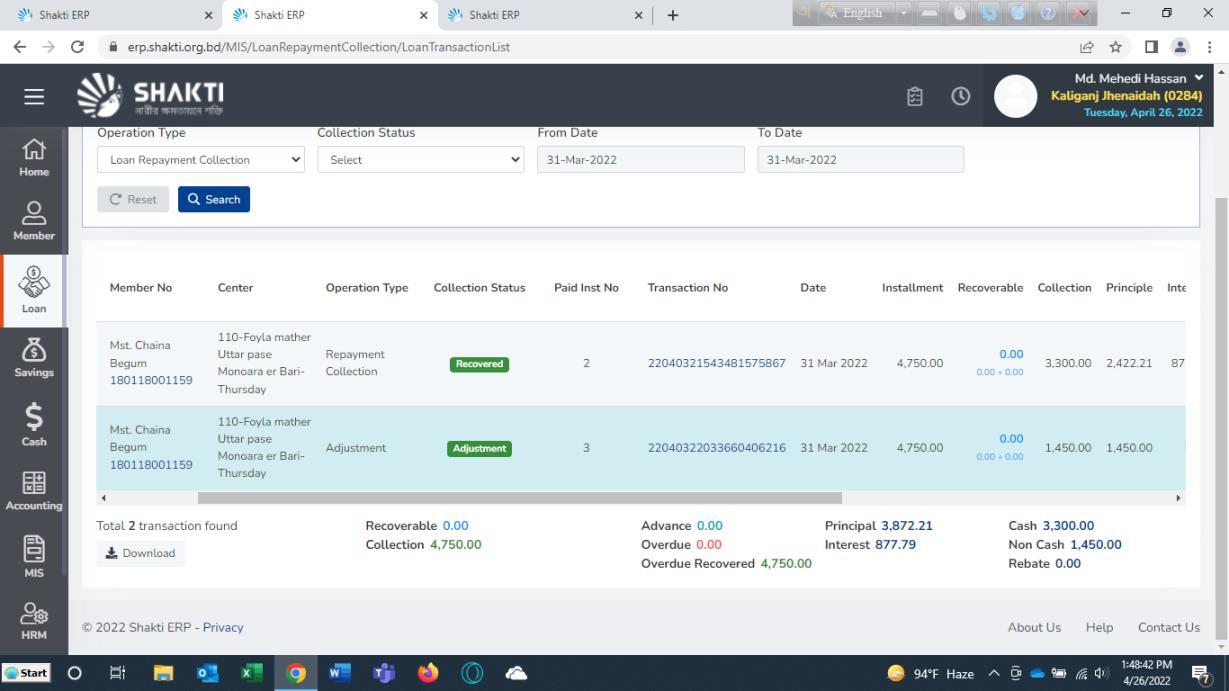Open the taskbar weather widget 94°F Haze
Image resolution: width=1229 pixels, height=691 pixels.
tap(931, 673)
